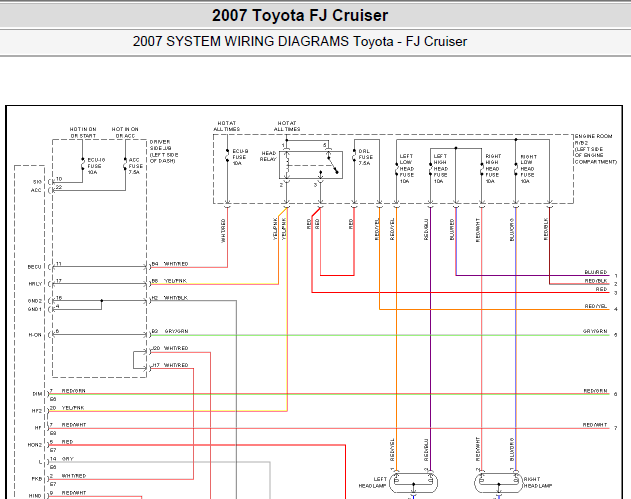Click the ACC terminal label at pin 22

[x=36, y=190]
